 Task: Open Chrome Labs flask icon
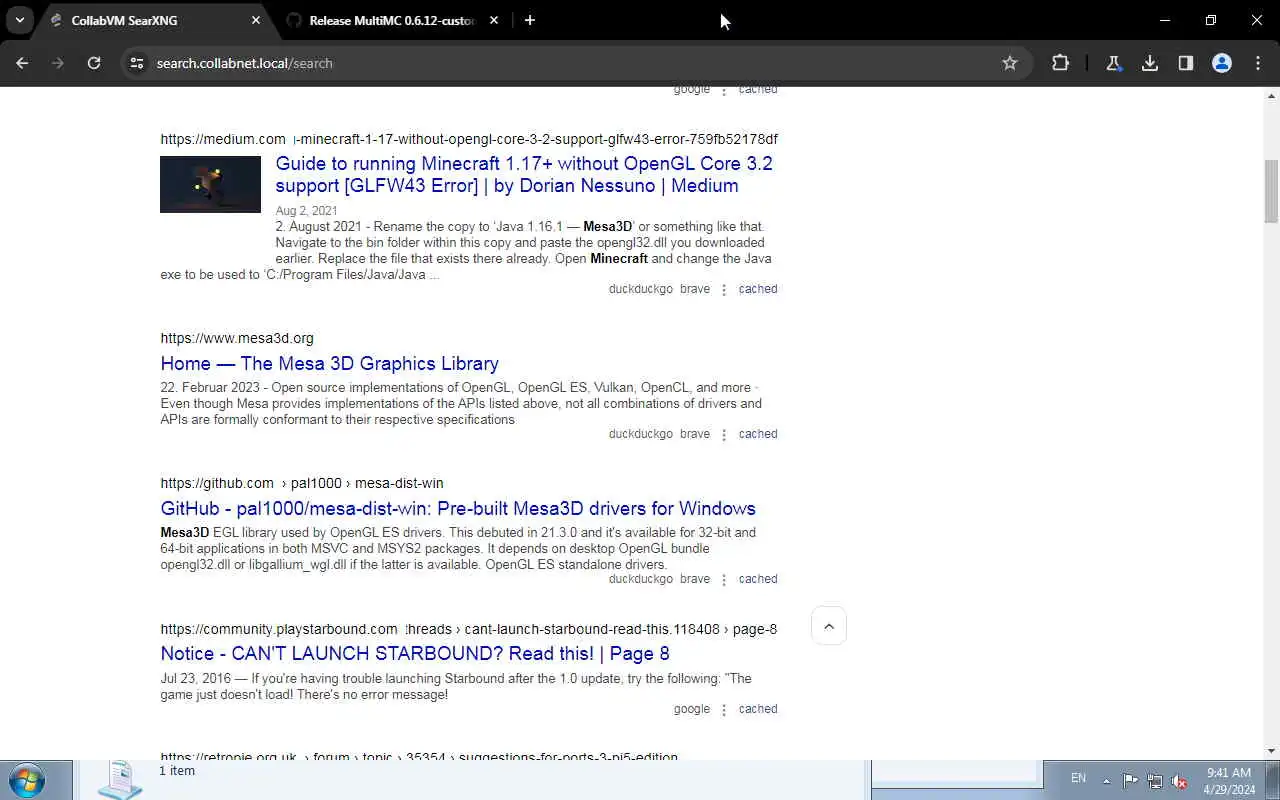1114,63
